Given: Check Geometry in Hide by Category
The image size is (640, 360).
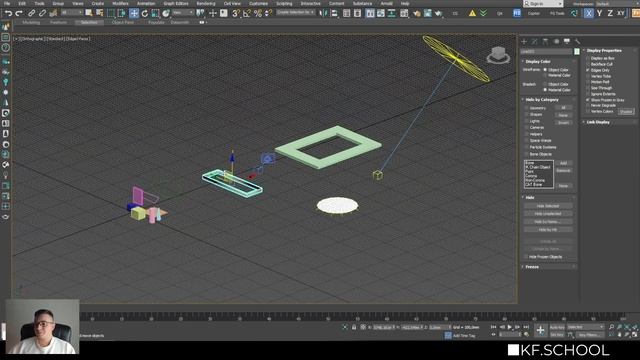Looking at the screenshot, I should [527, 108].
